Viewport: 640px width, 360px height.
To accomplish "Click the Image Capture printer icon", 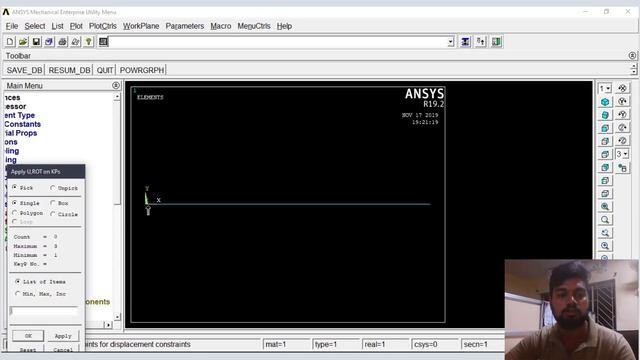I will 62,42.
